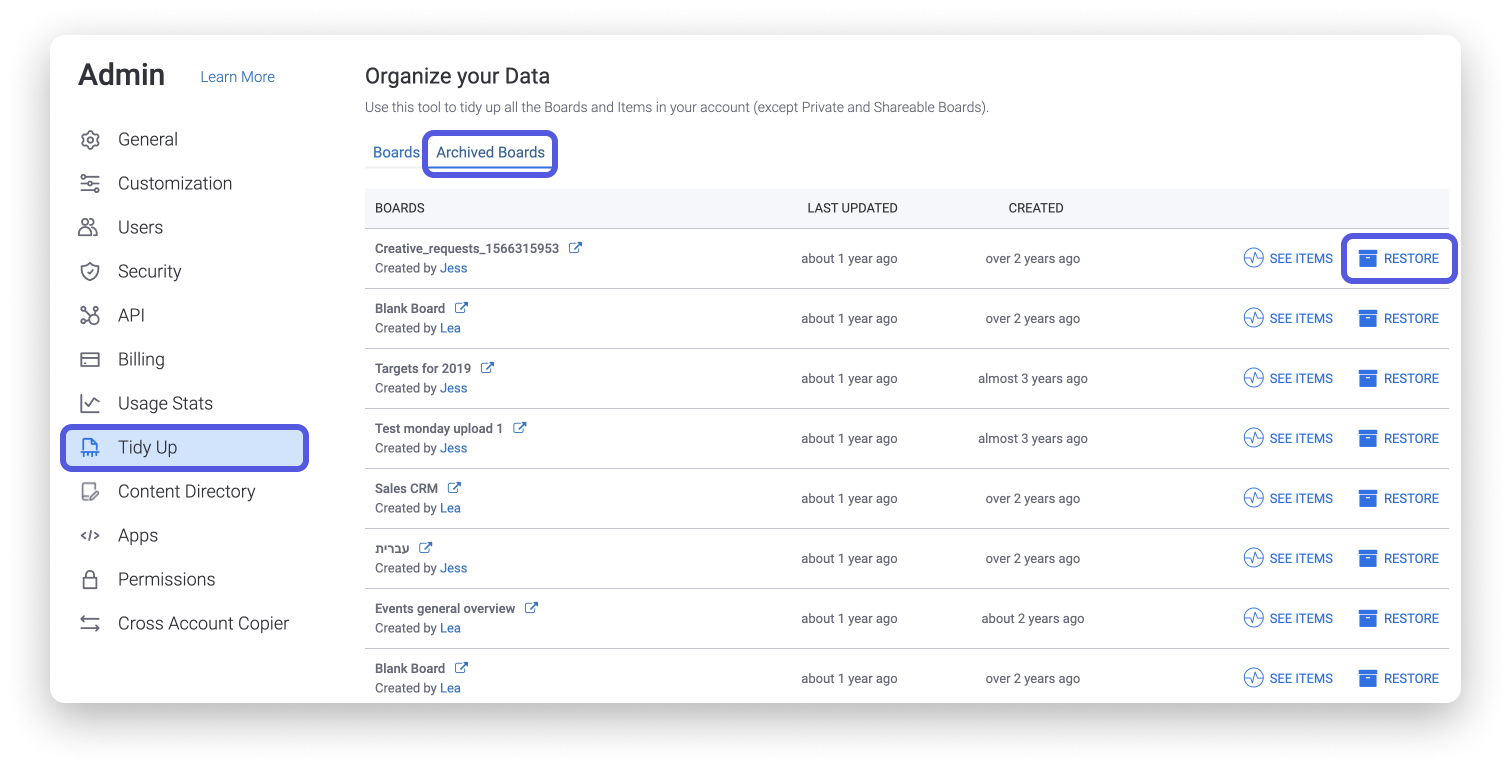Screen dimensions: 1511x768
Task: Open external link icon for Sales CRM
Action: coord(454,488)
